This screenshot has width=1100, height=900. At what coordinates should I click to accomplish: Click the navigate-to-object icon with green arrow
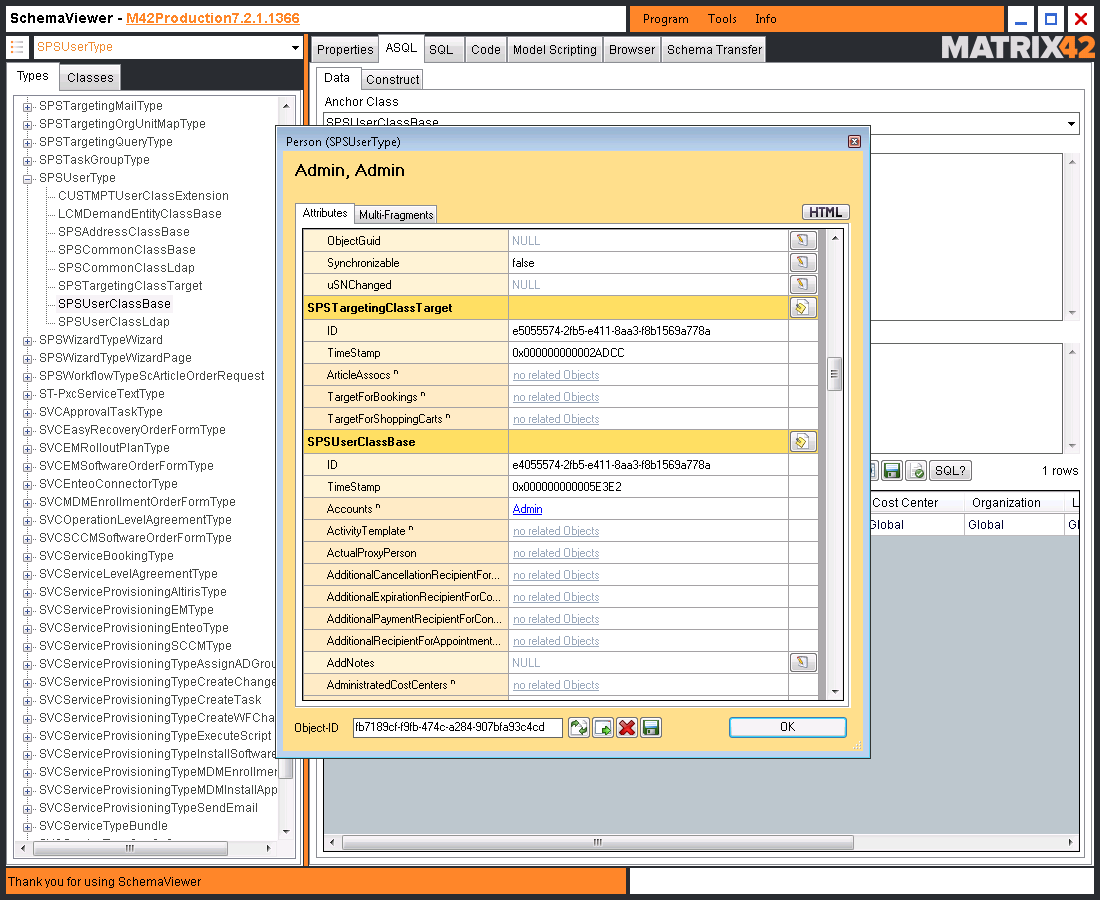pyautogui.click(x=603, y=727)
